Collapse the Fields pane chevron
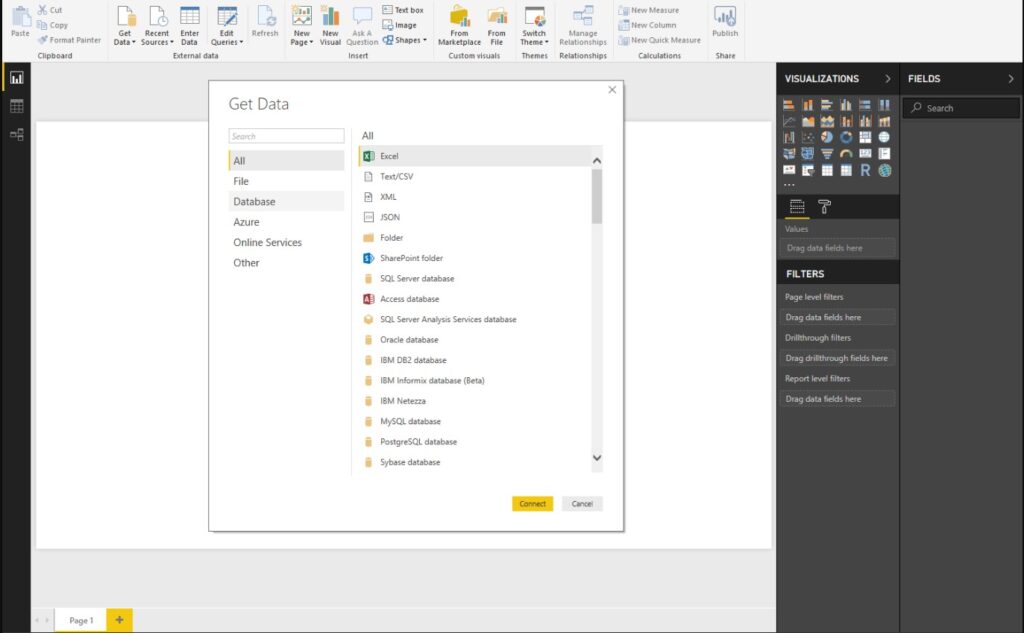The image size is (1024, 633). pos(1011,79)
